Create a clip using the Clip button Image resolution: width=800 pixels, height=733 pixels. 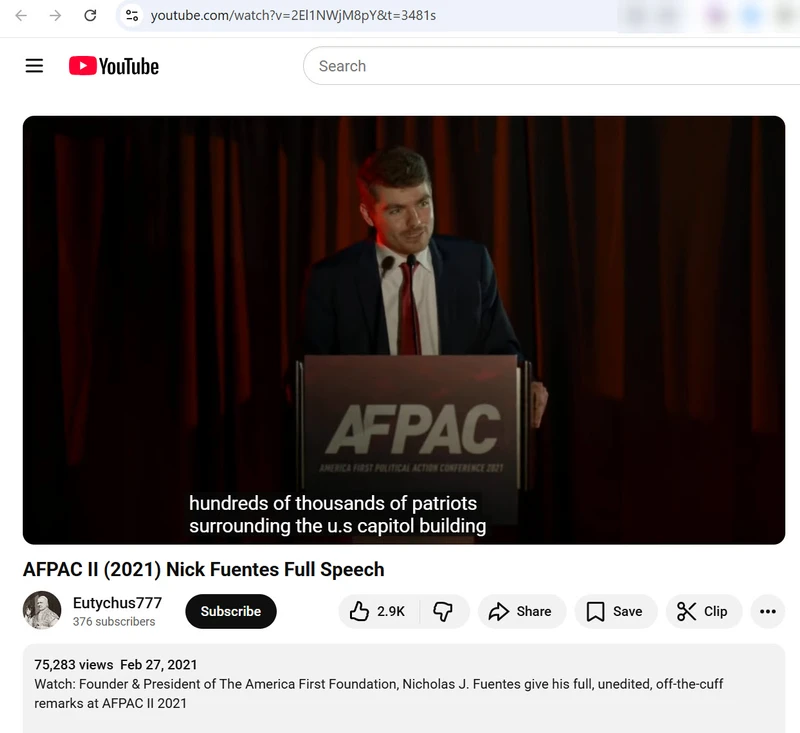tap(703, 611)
